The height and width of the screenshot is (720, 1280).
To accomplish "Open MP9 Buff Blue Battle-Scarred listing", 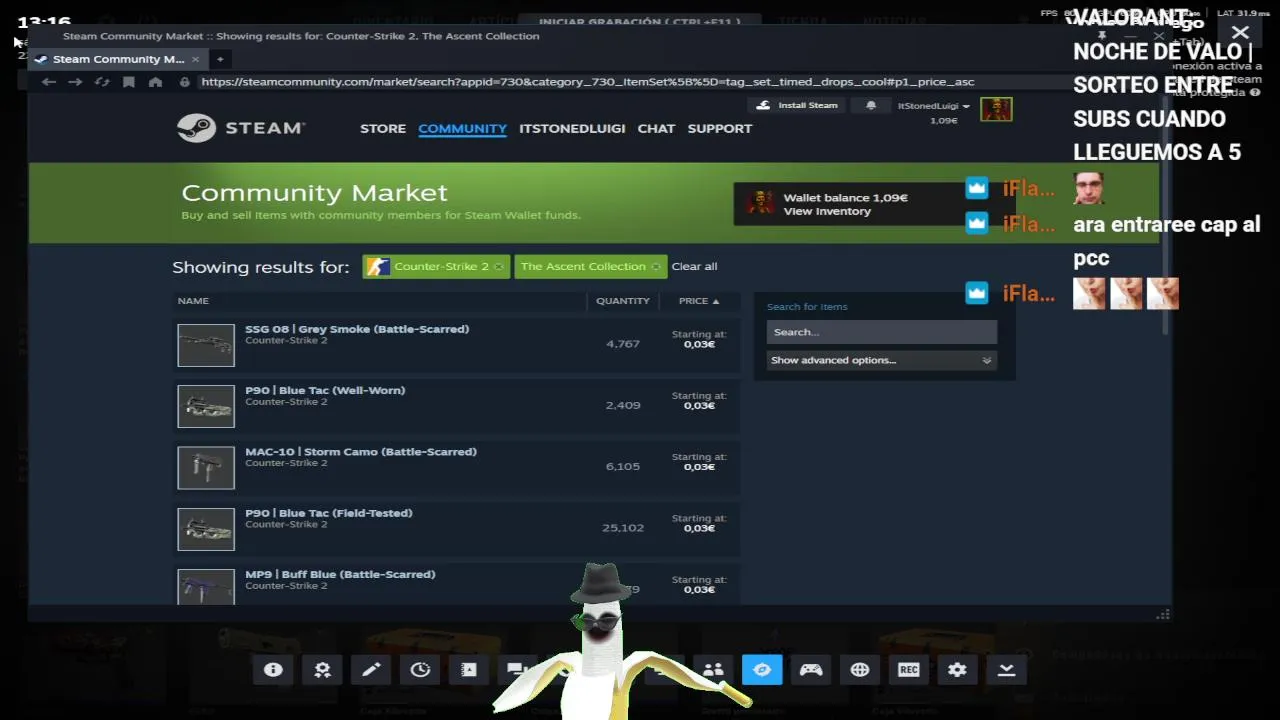I will coord(458,584).
